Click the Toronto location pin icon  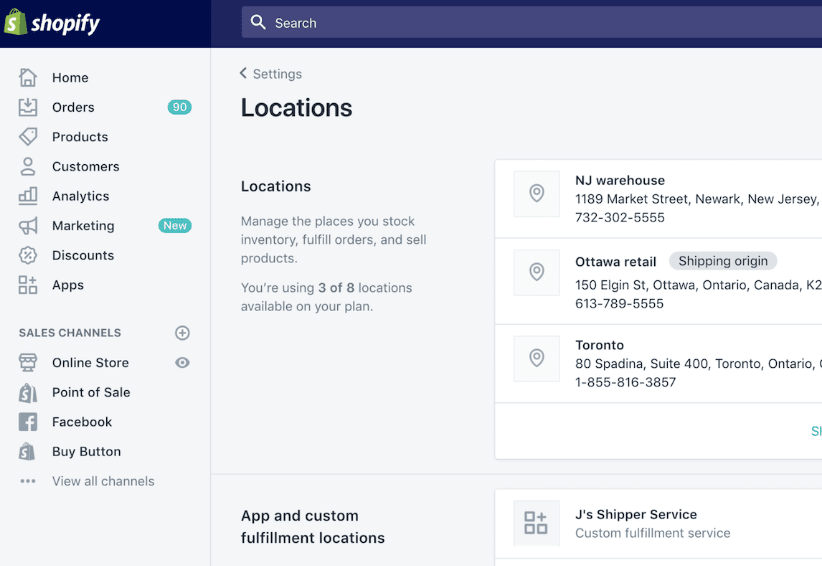[x=537, y=358]
